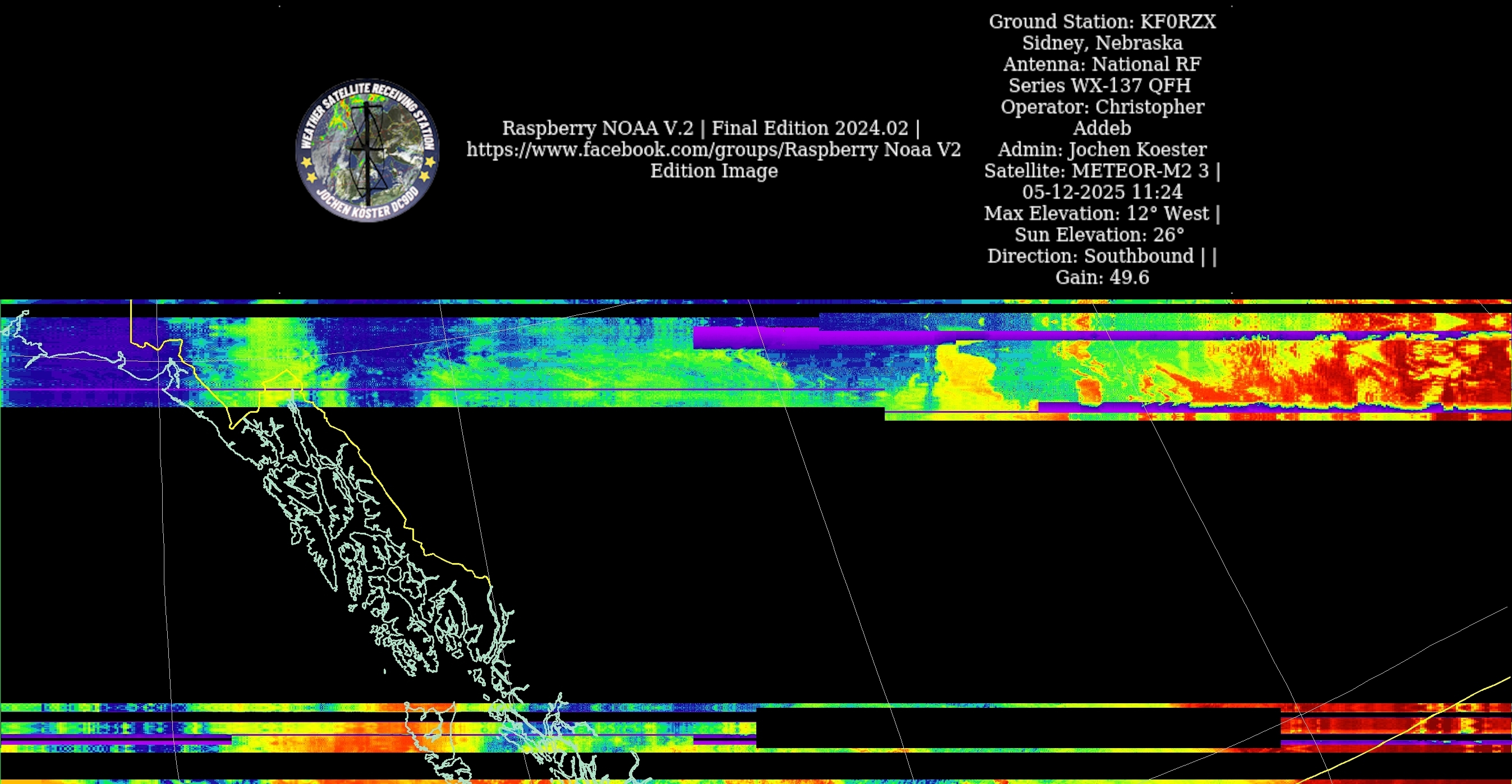Screen dimensions: 1512x784
Task: Select the Antenna: National RF line
Action: [1102, 64]
